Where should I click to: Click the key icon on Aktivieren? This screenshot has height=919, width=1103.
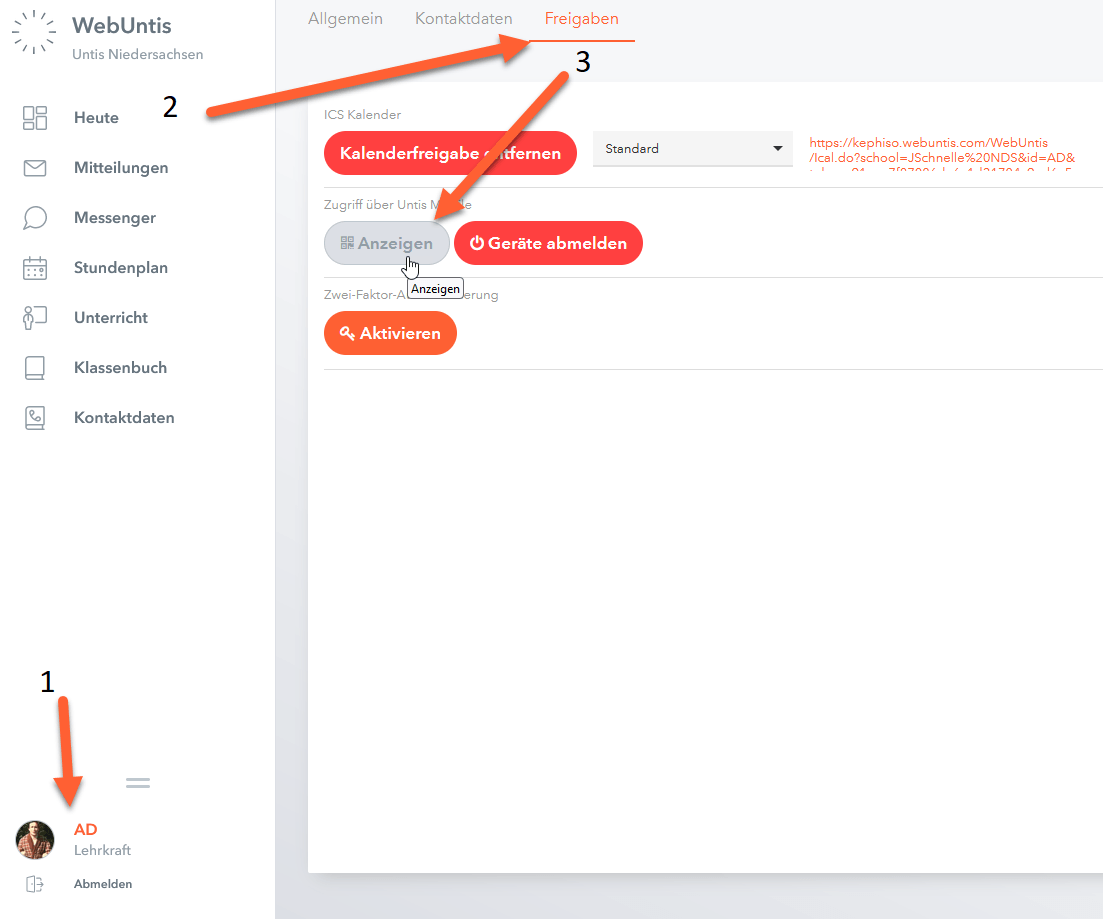[x=347, y=333]
